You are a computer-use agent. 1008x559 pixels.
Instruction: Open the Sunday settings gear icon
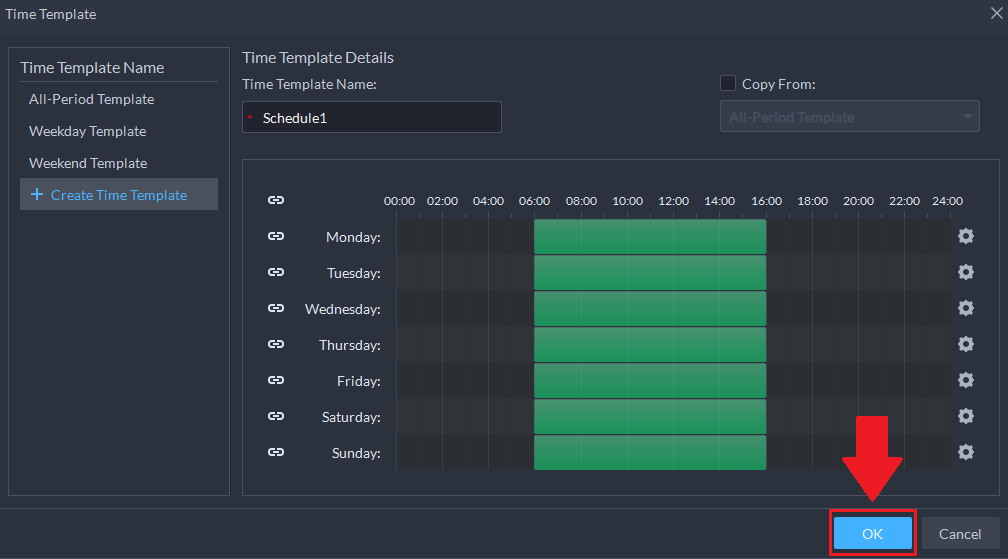(965, 453)
